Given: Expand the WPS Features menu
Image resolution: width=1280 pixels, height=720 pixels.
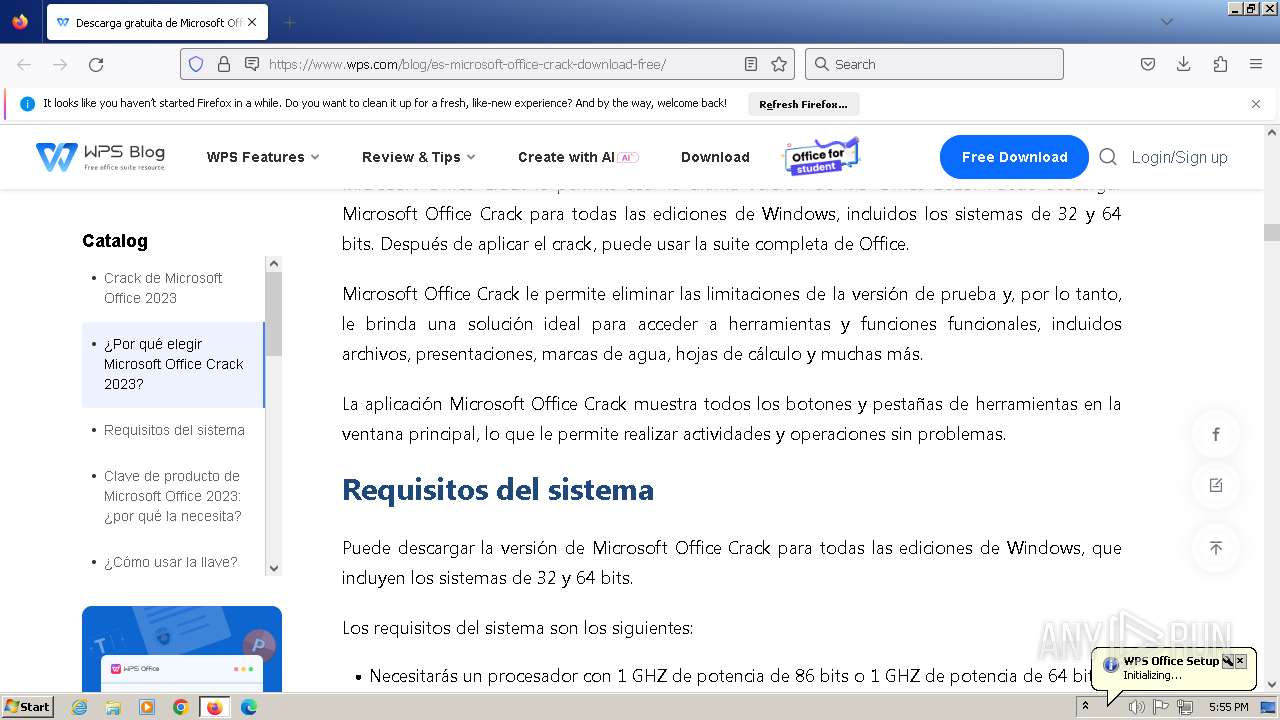Looking at the screenshot, I should point(263,157).
